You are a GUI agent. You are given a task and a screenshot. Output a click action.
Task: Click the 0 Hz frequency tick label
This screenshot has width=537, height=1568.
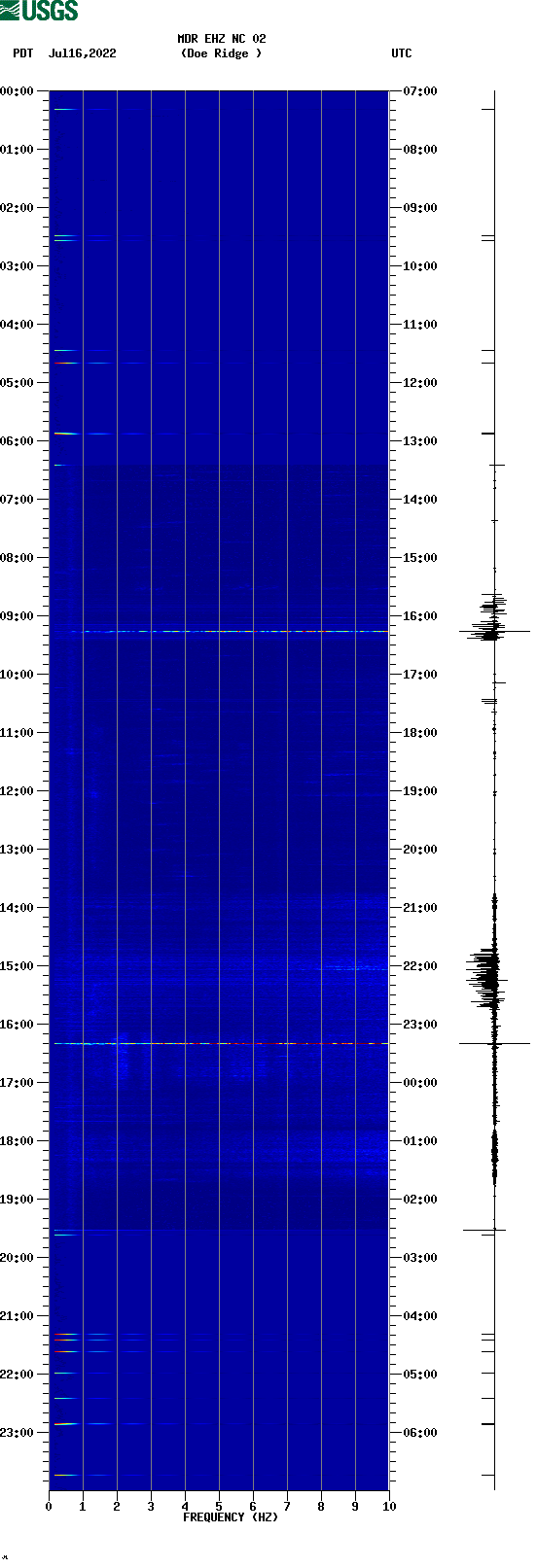pos(49,1507)
